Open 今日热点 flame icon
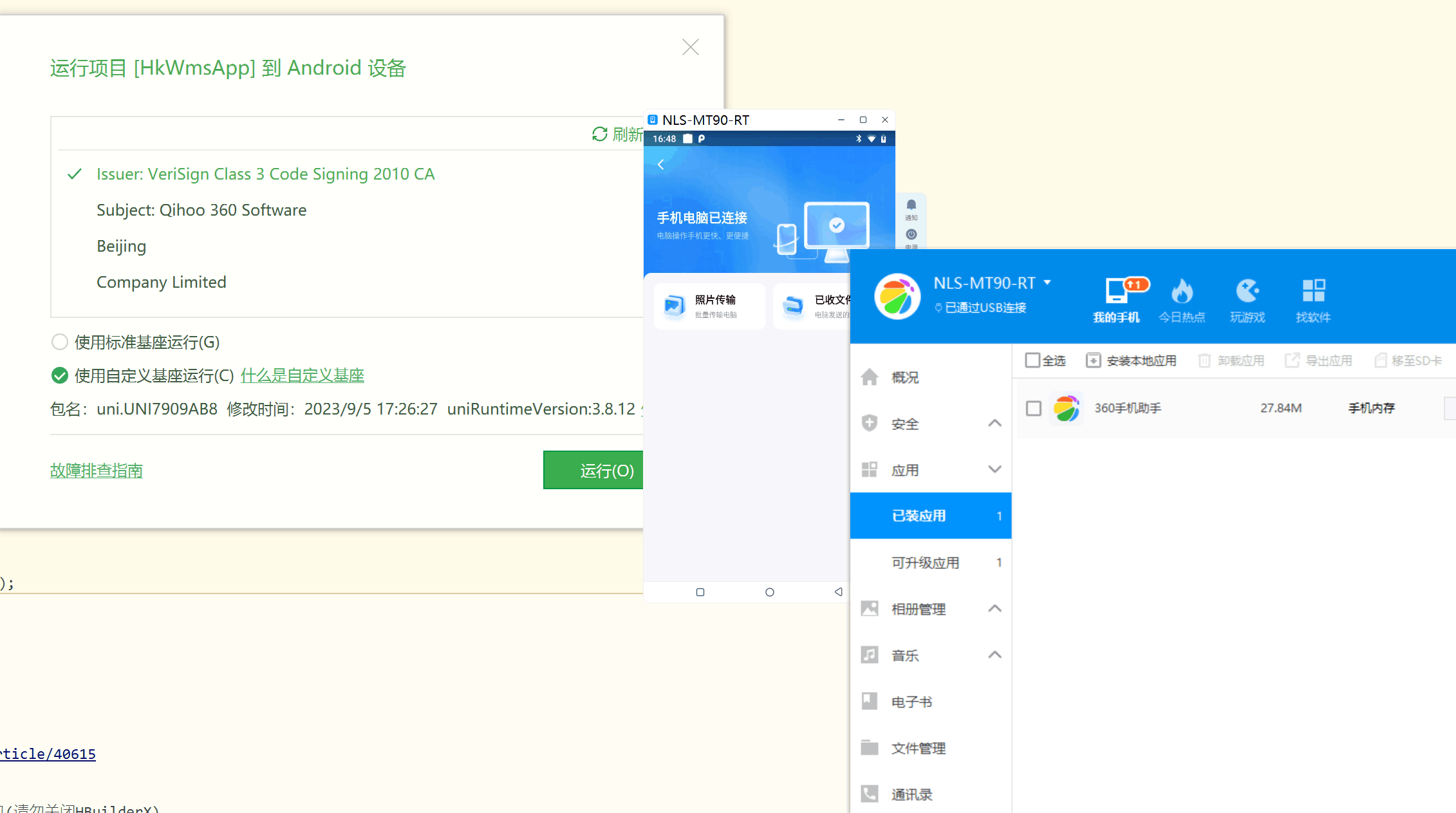Viewport: 1456px width, 813px height. point(1182,292)
